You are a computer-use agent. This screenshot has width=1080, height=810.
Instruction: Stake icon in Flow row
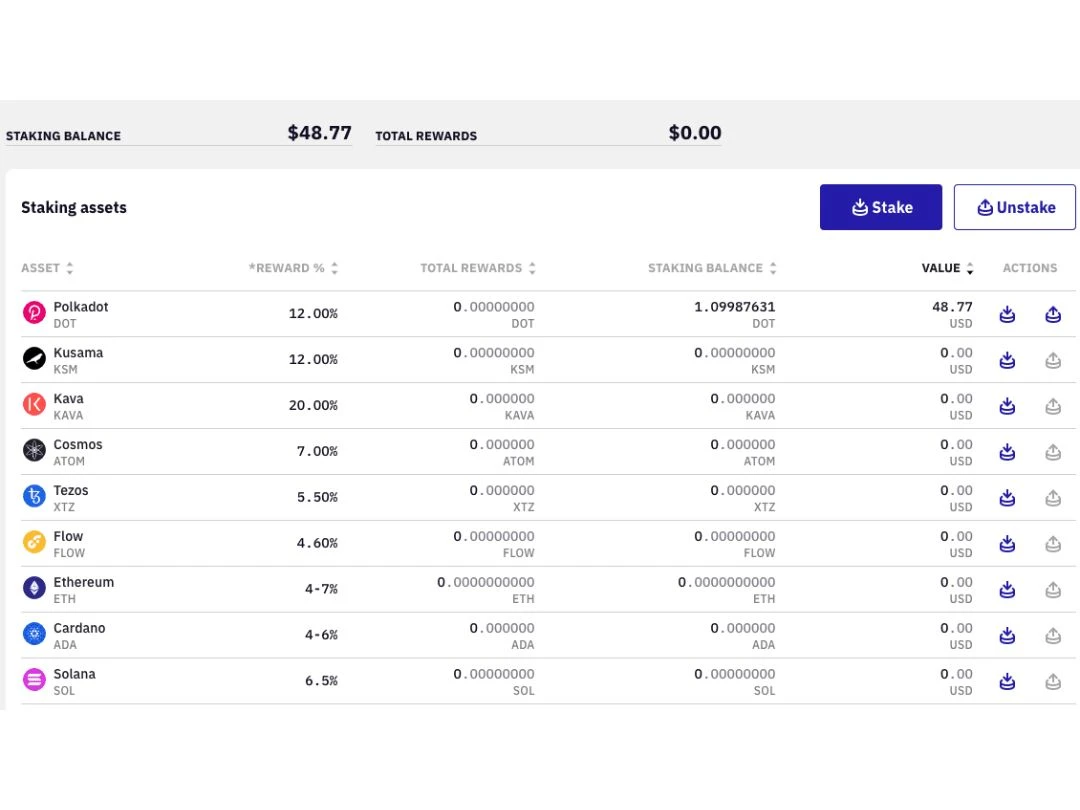click(x=1007, y=544)
